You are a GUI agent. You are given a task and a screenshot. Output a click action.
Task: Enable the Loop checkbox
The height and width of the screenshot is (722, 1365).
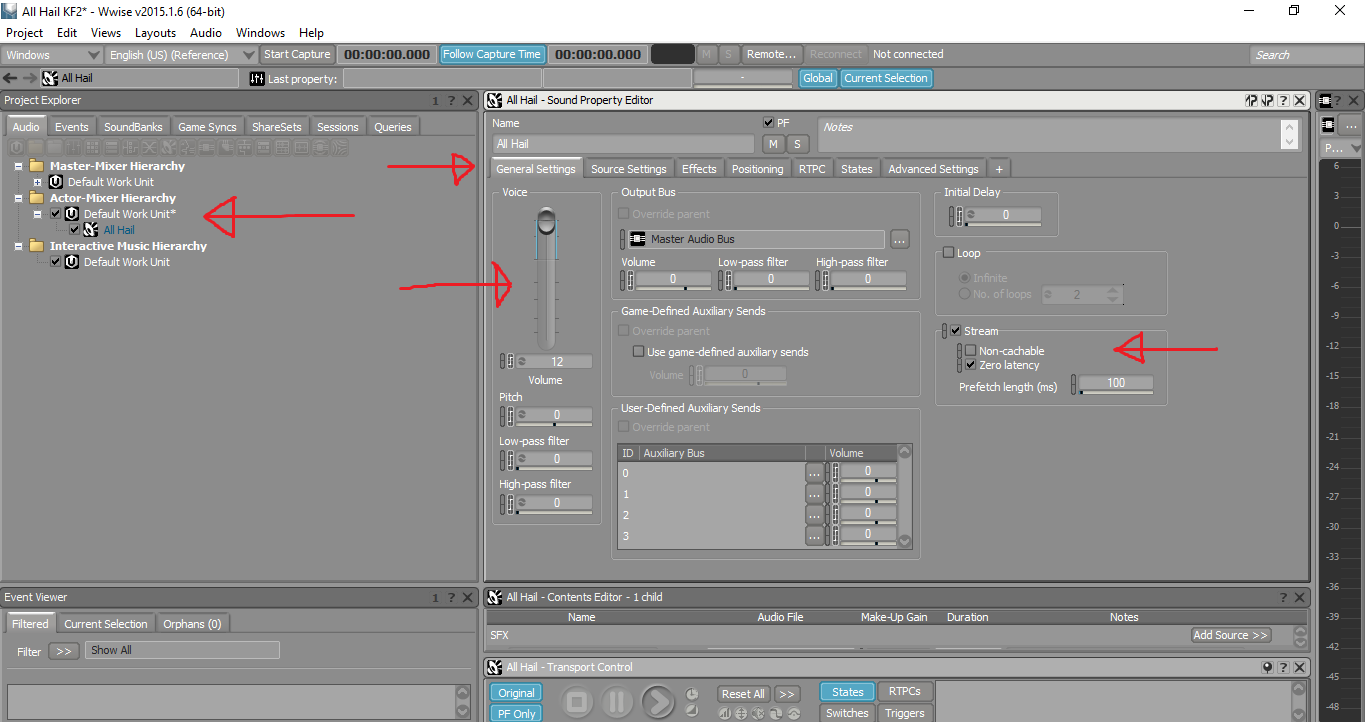tap(949, 254)
